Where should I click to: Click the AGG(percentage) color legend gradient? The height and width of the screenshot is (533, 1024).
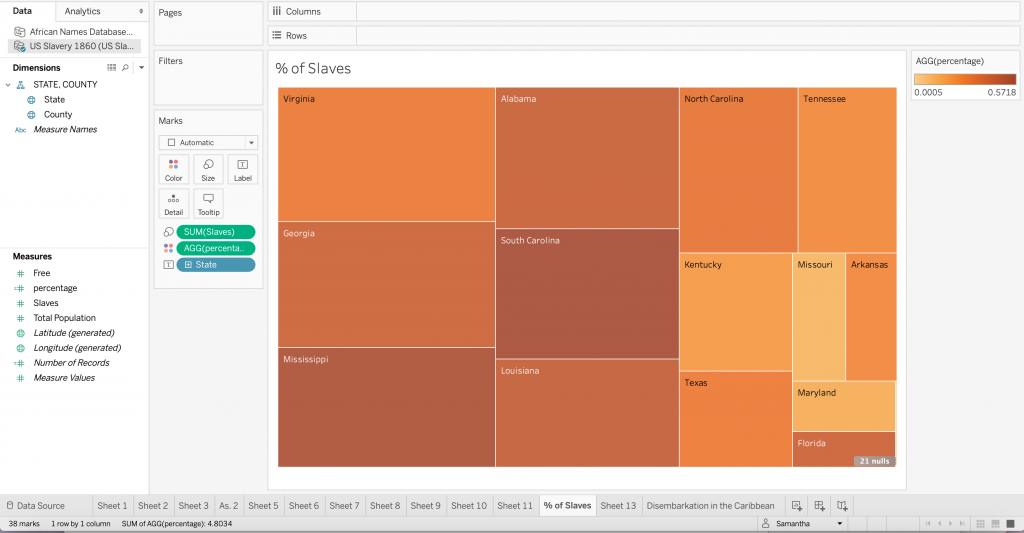pos(964,79)
